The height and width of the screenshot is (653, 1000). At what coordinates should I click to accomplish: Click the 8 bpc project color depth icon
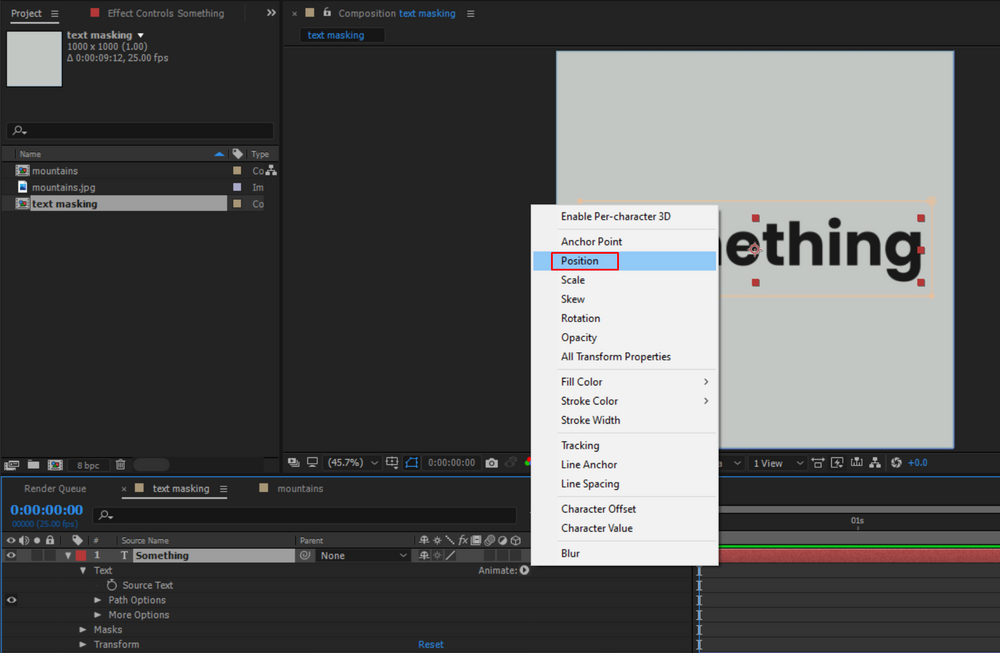pos(88,463)
